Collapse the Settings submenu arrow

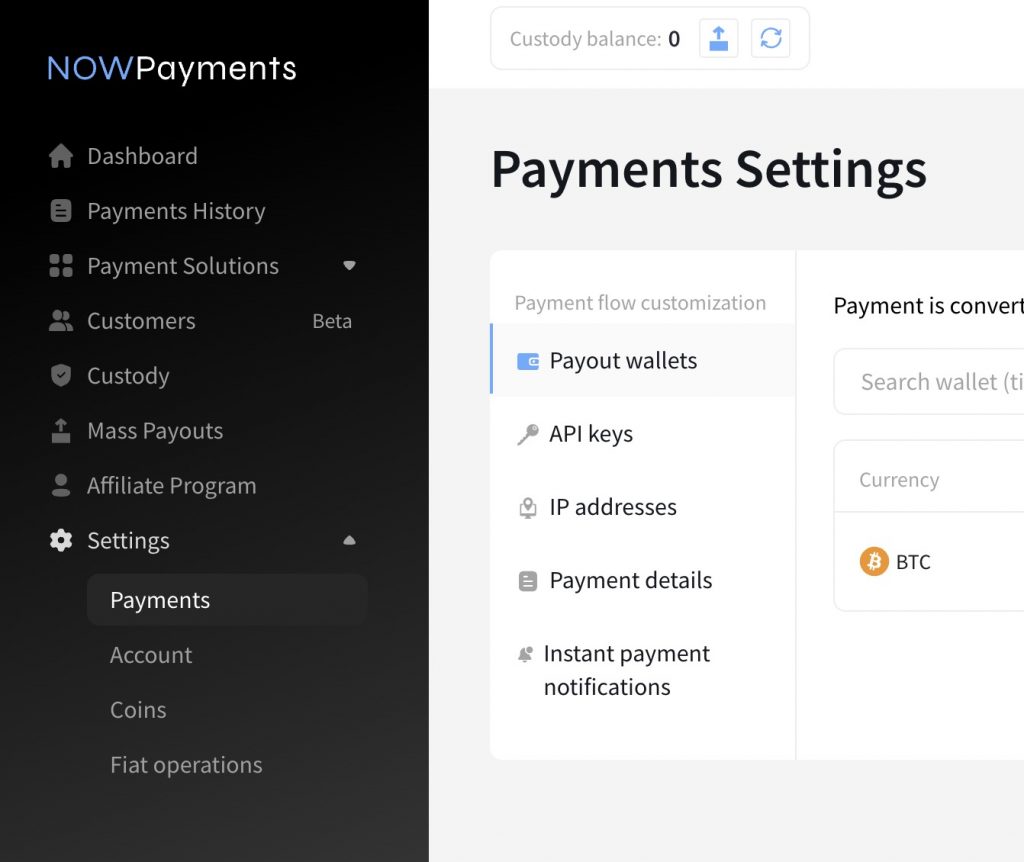349,540
